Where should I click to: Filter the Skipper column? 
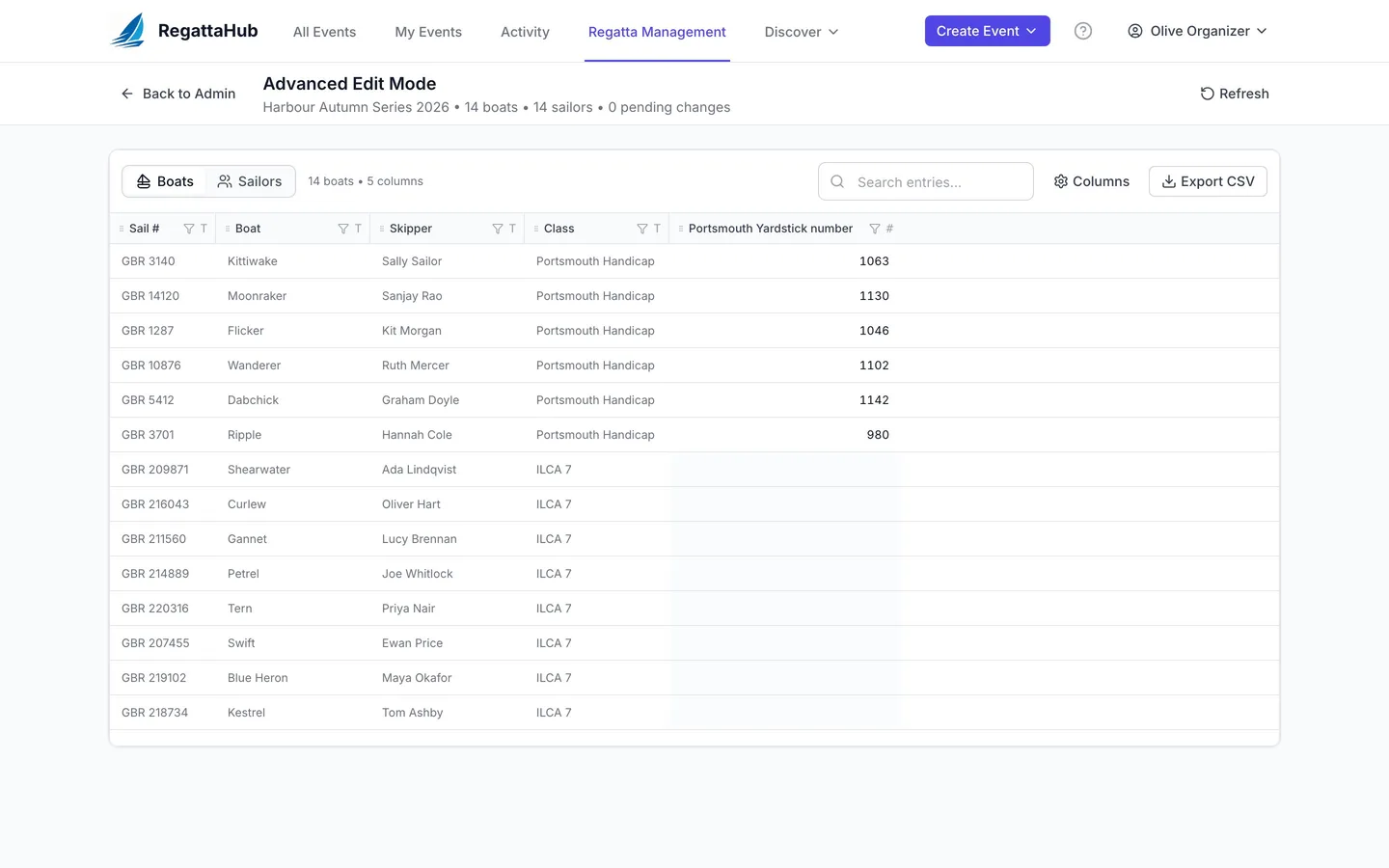(x=498, y=229)
